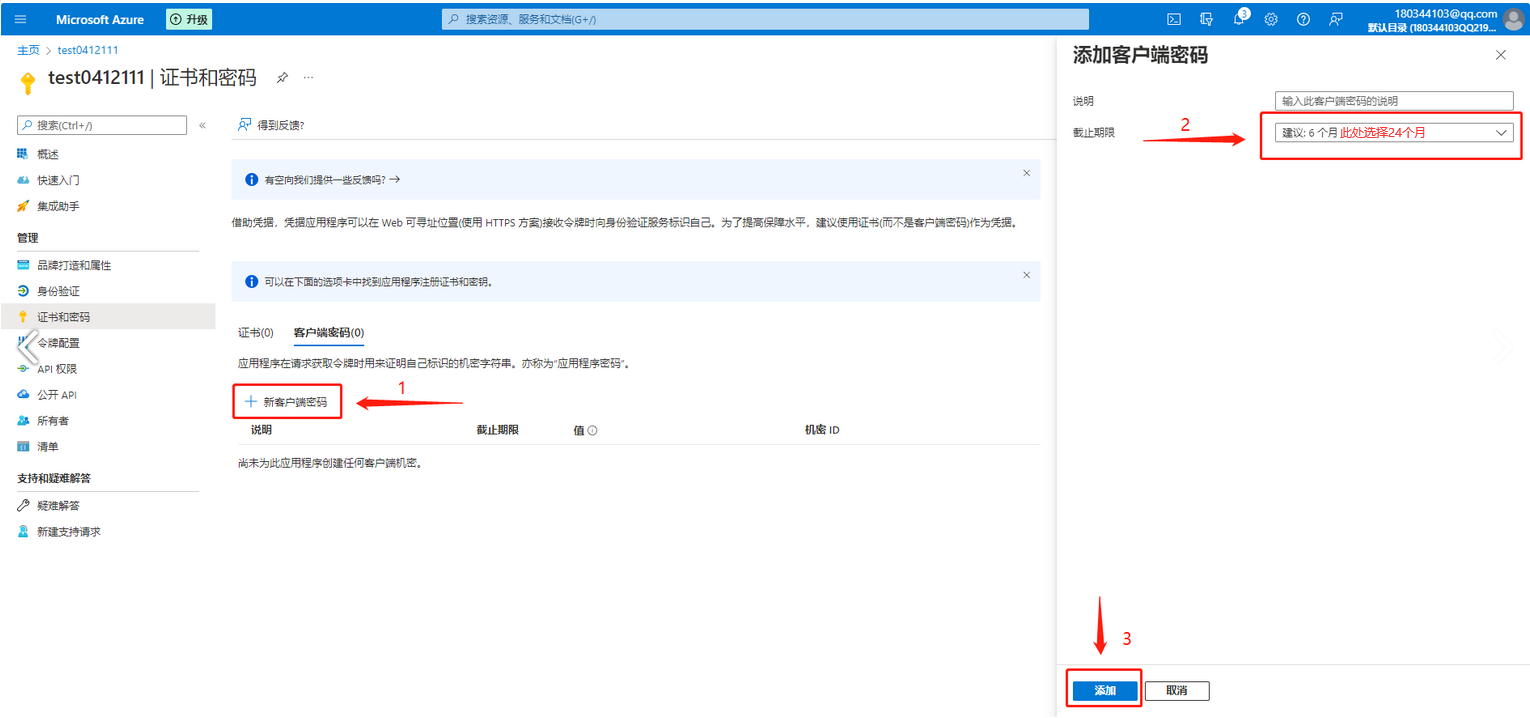
Task: Expand the 截止期限 expiry dropdown
Action: click(x=1394, y=133)
